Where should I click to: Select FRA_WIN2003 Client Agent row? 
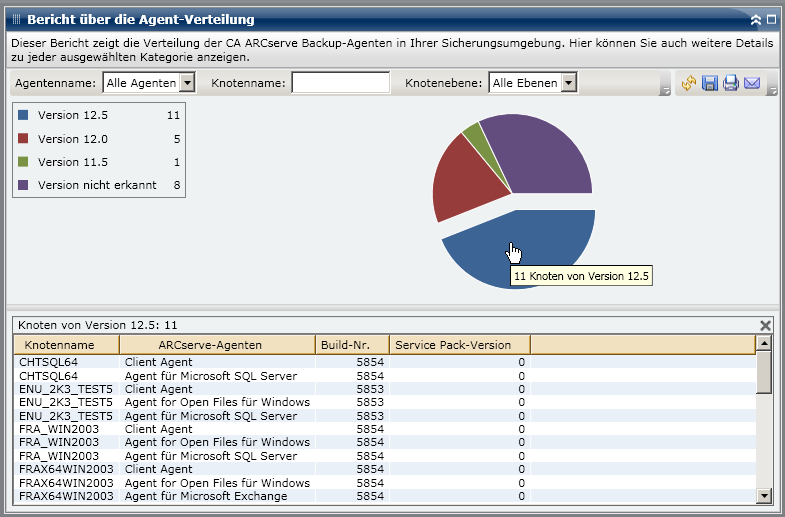(384, 429)
